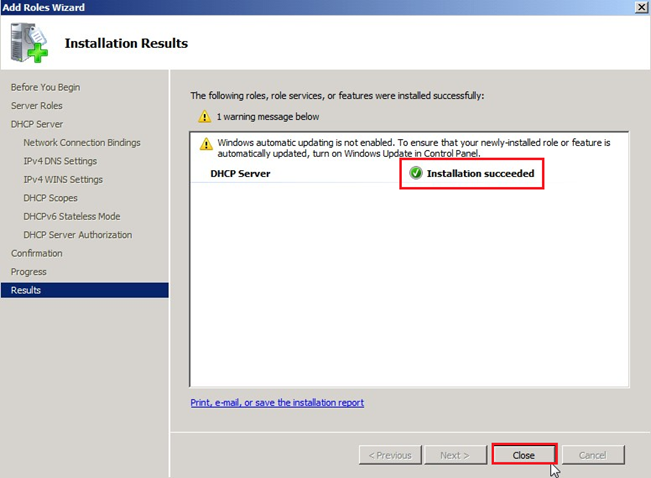651x478 pixels.
Task: Click the 'Installation succeeded' status text
Action: tap(480, 174)
